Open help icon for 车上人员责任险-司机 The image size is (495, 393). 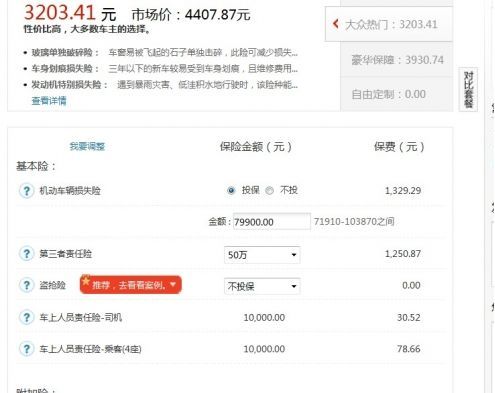(x=26, y=317)
